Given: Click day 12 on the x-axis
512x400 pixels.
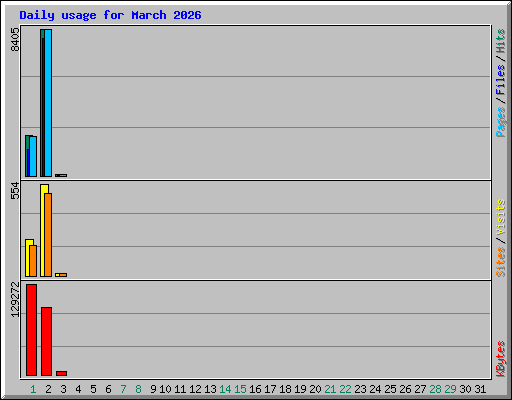Looking at the screenshot, I should (195, 389).
